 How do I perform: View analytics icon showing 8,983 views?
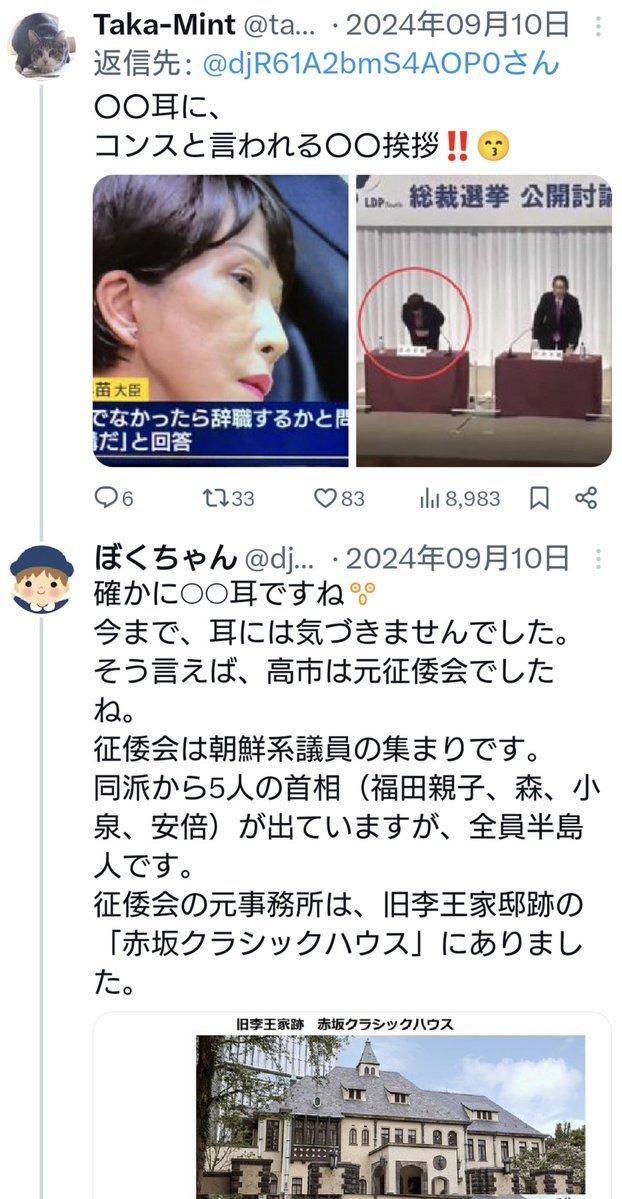point(429,499)
